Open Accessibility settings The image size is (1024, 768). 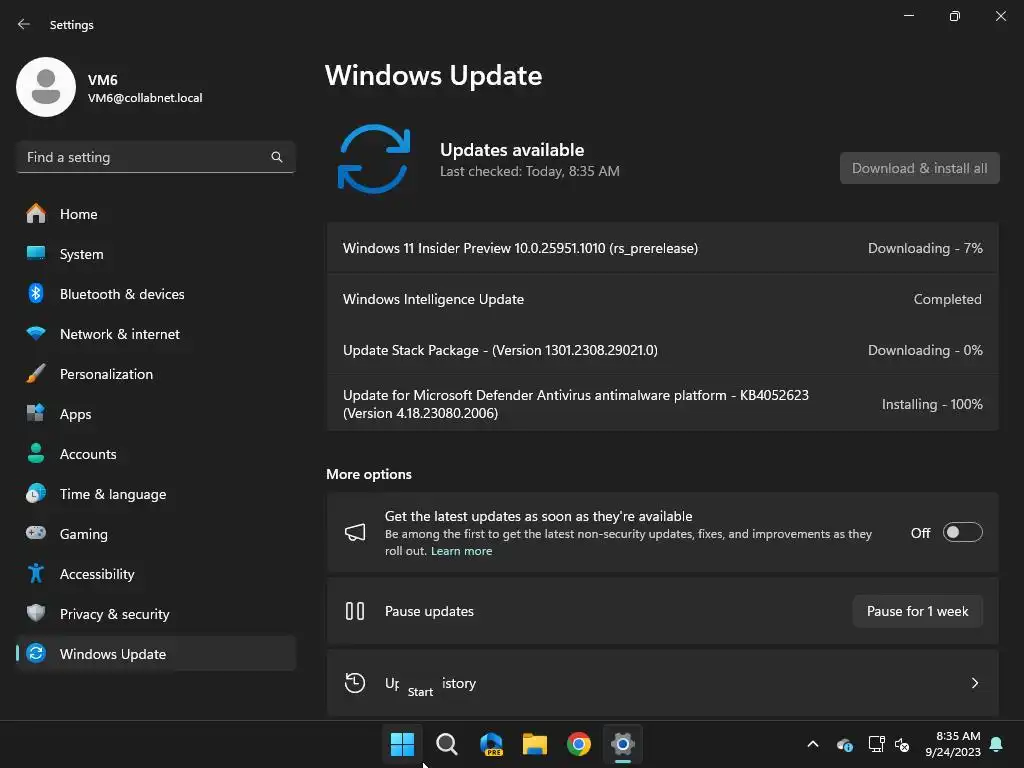[155, 573]
